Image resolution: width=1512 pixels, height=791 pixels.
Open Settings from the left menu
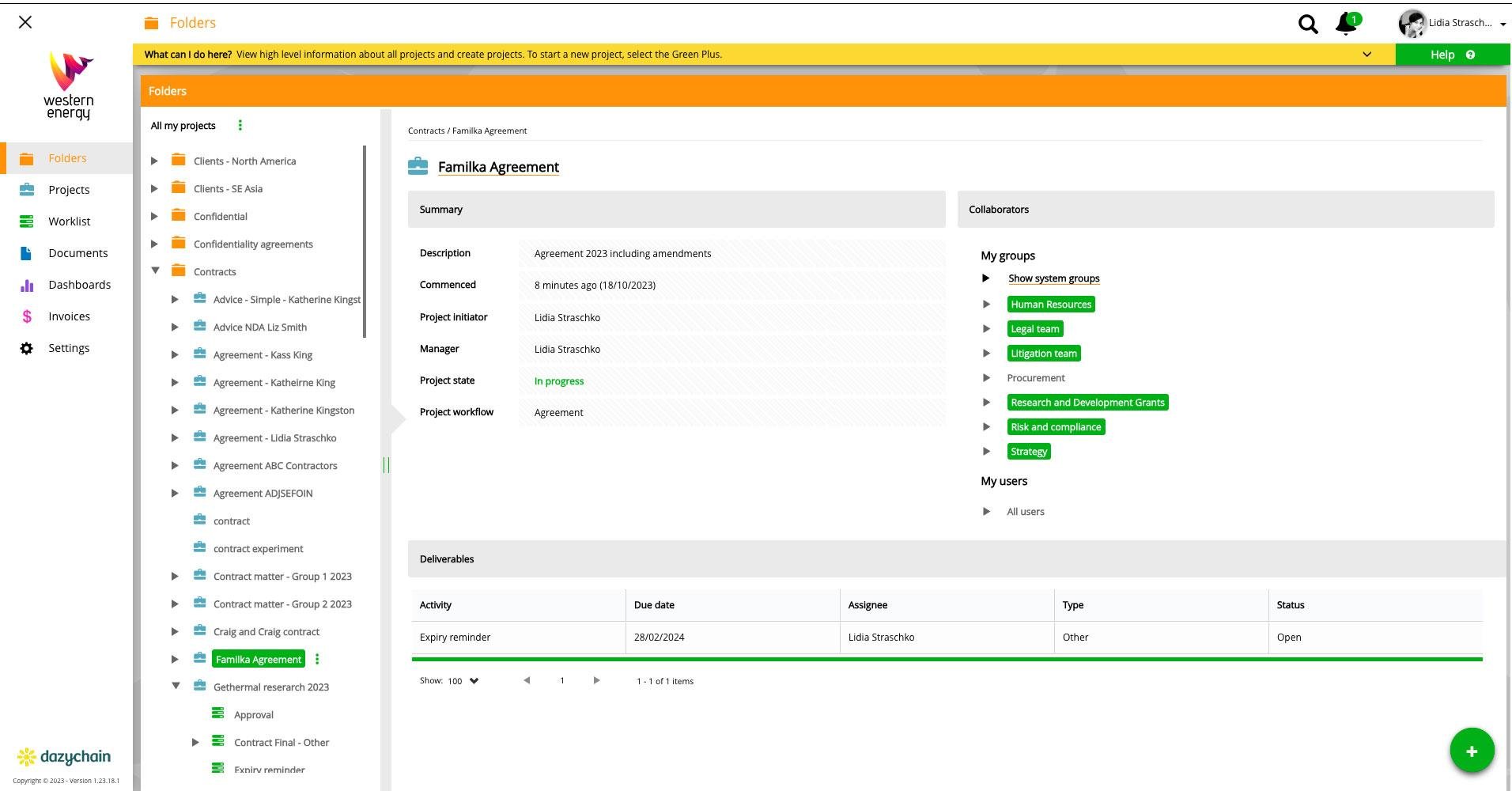68,348
